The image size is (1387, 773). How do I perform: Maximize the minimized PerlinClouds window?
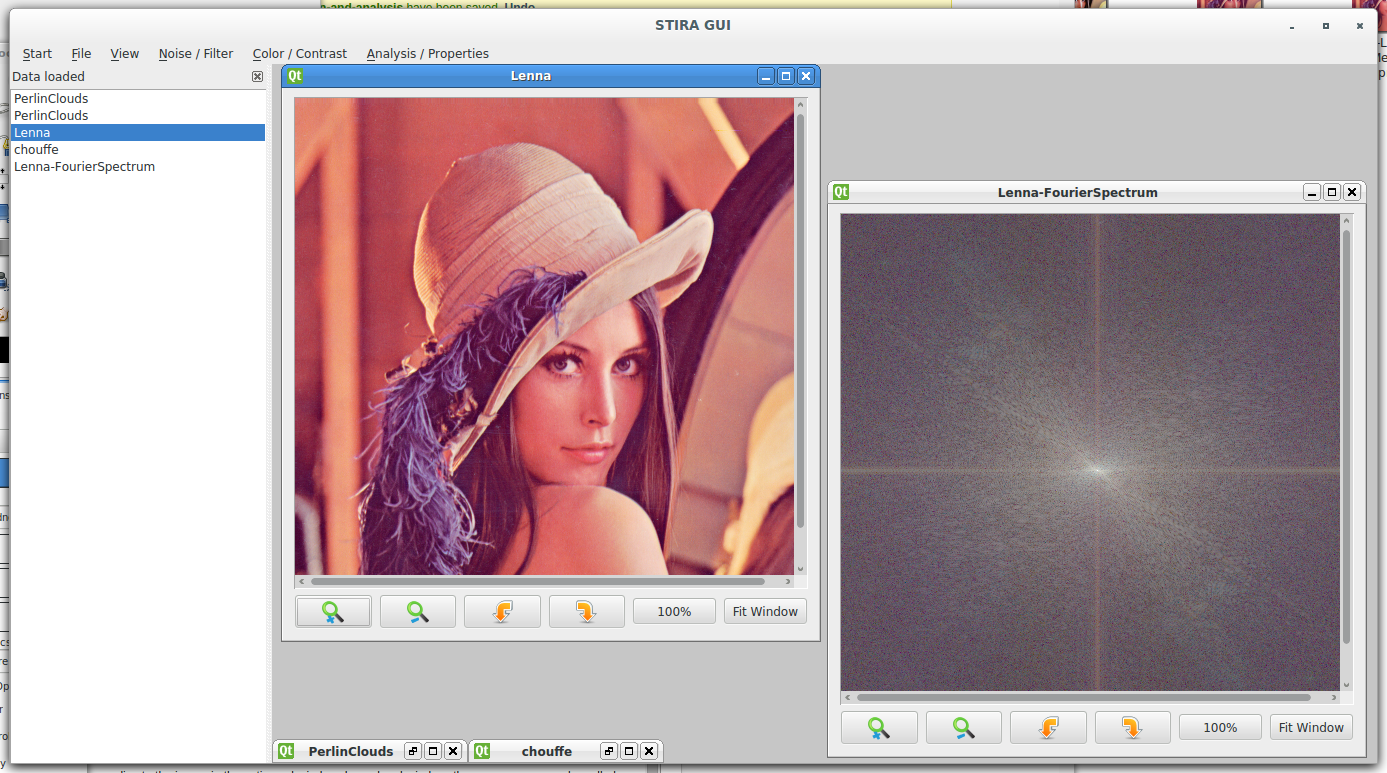[433, 751]
